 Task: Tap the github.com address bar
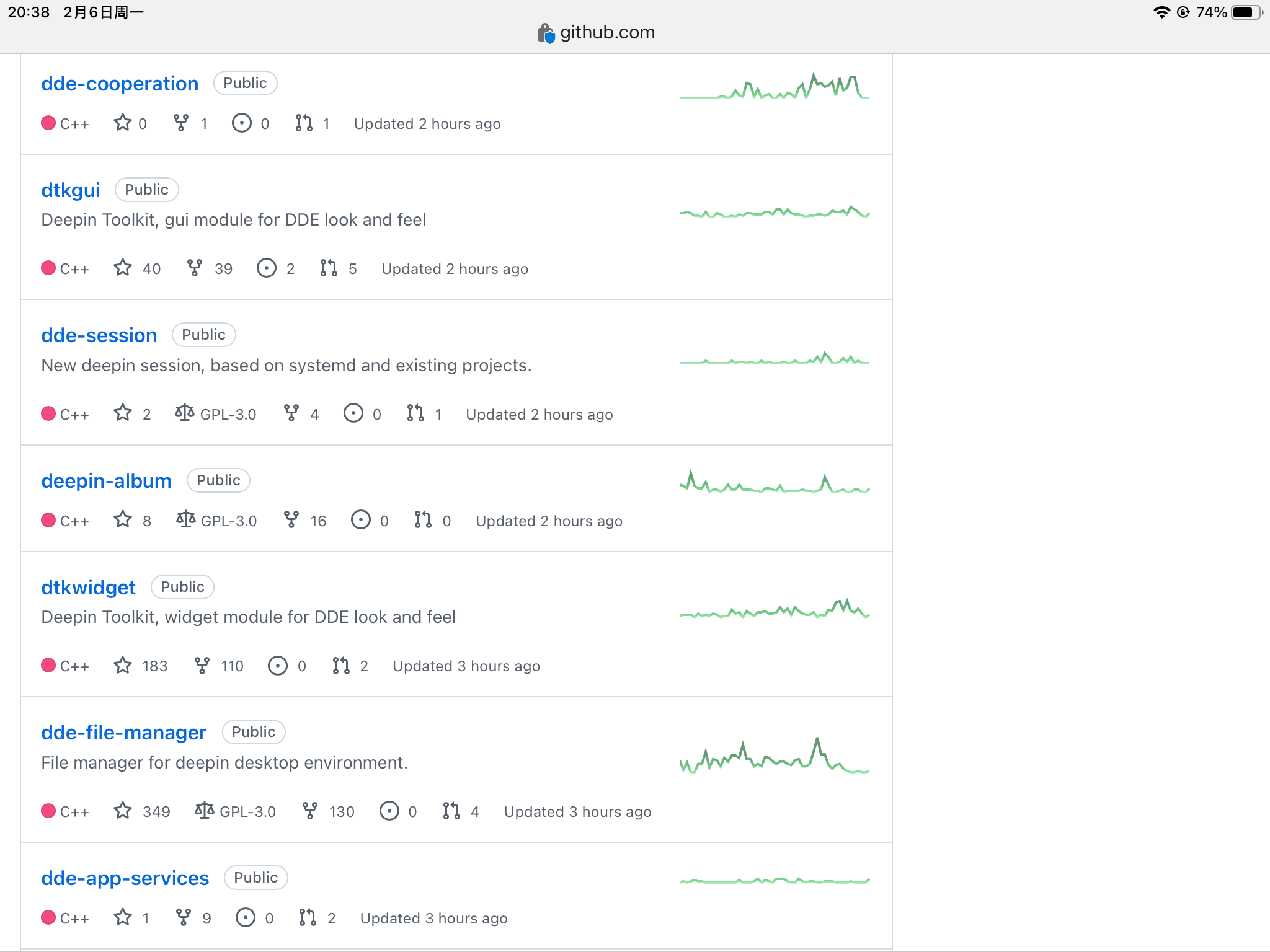(606, 32)
